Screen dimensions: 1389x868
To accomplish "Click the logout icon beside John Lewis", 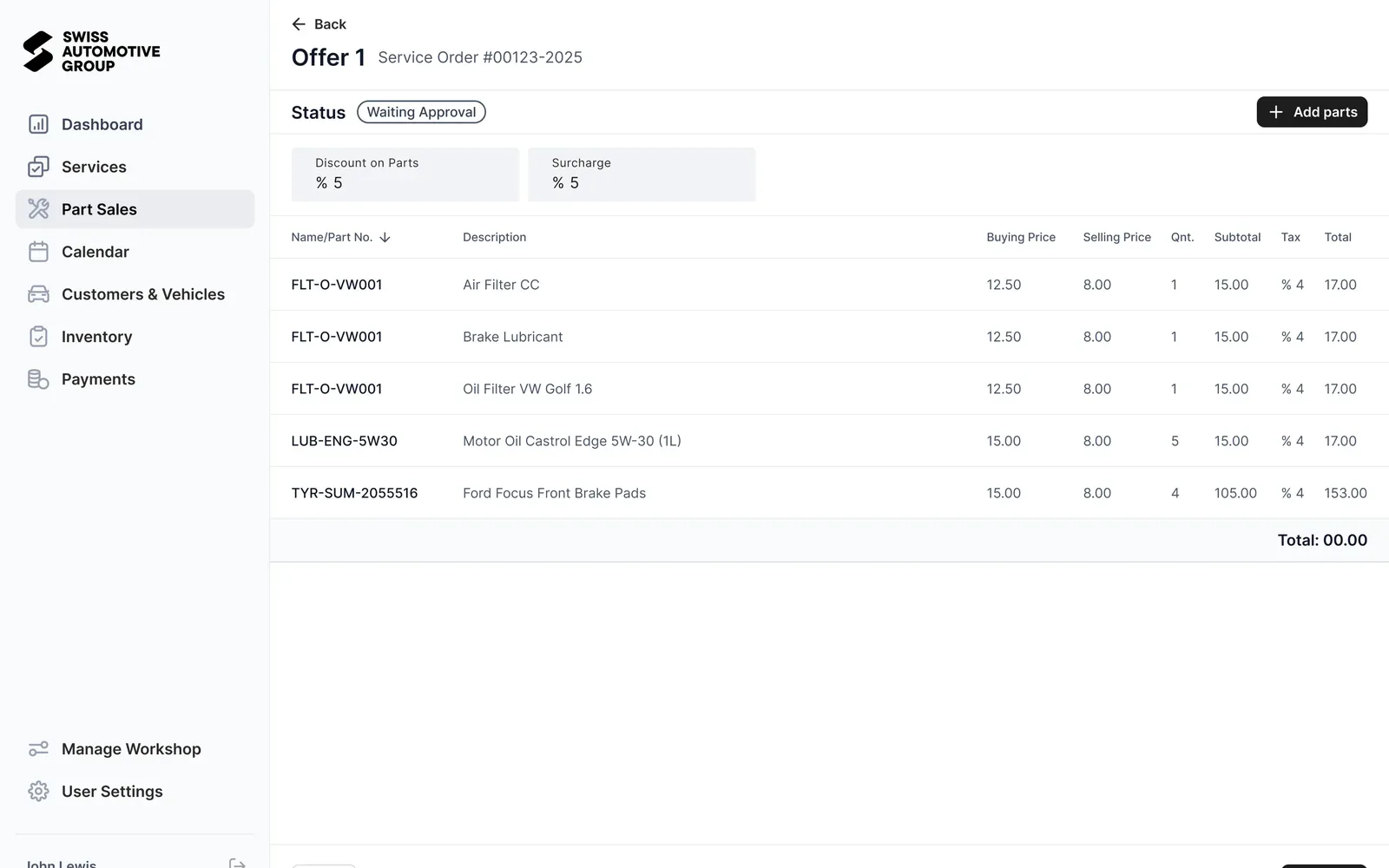I will pyautogui.click(x=237, y=864).
